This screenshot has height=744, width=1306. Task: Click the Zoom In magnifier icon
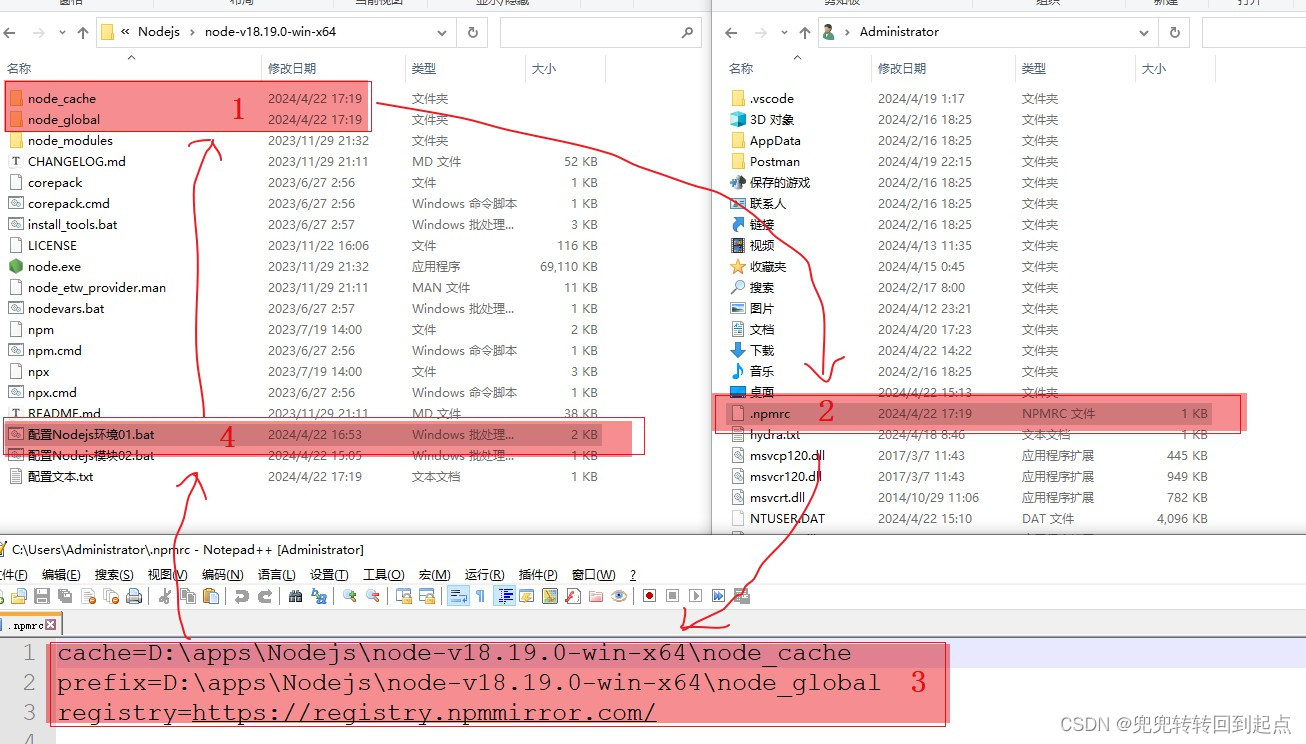point(349,596)
